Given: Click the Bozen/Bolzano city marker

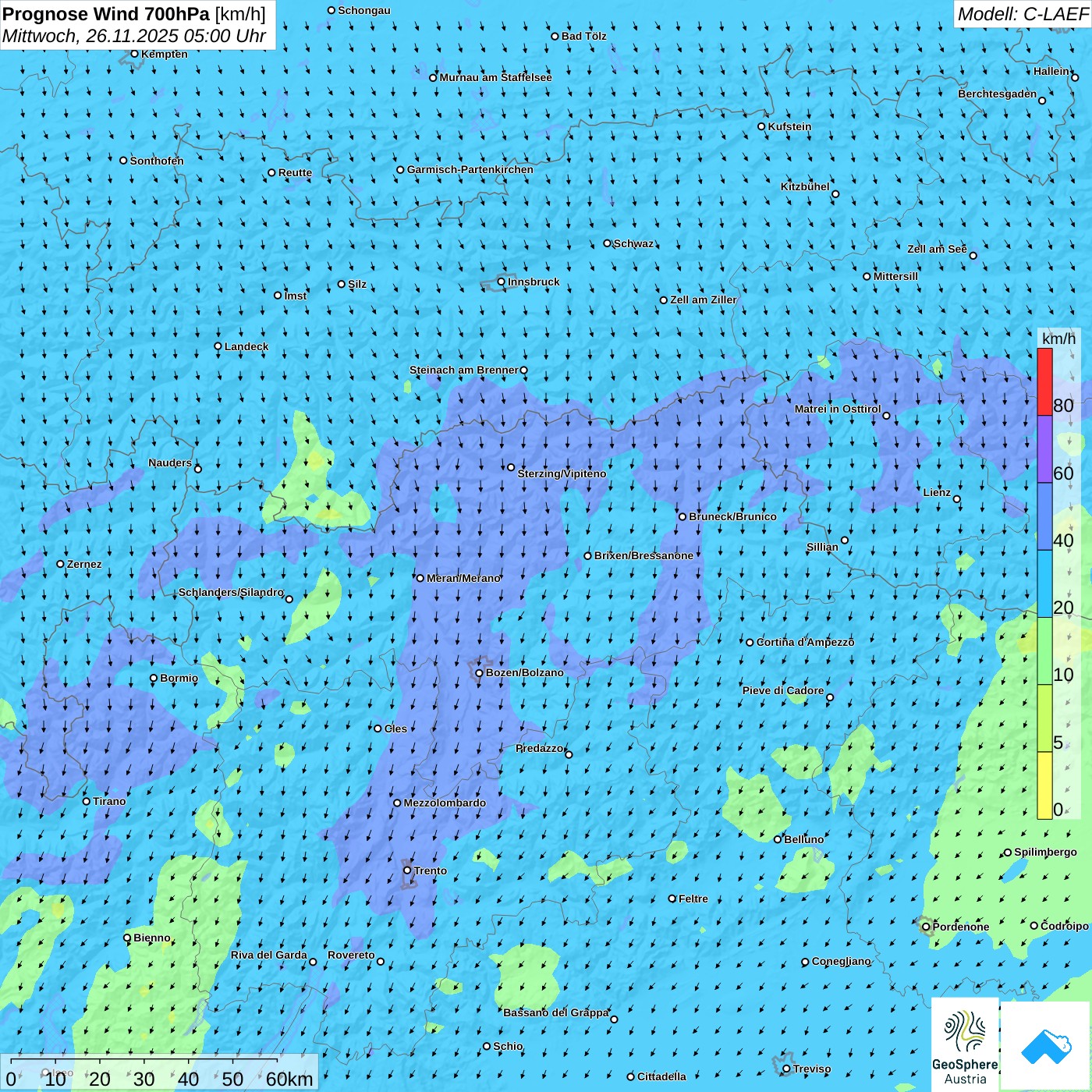Looking at the screenshot, I should (x=479, y=673).
